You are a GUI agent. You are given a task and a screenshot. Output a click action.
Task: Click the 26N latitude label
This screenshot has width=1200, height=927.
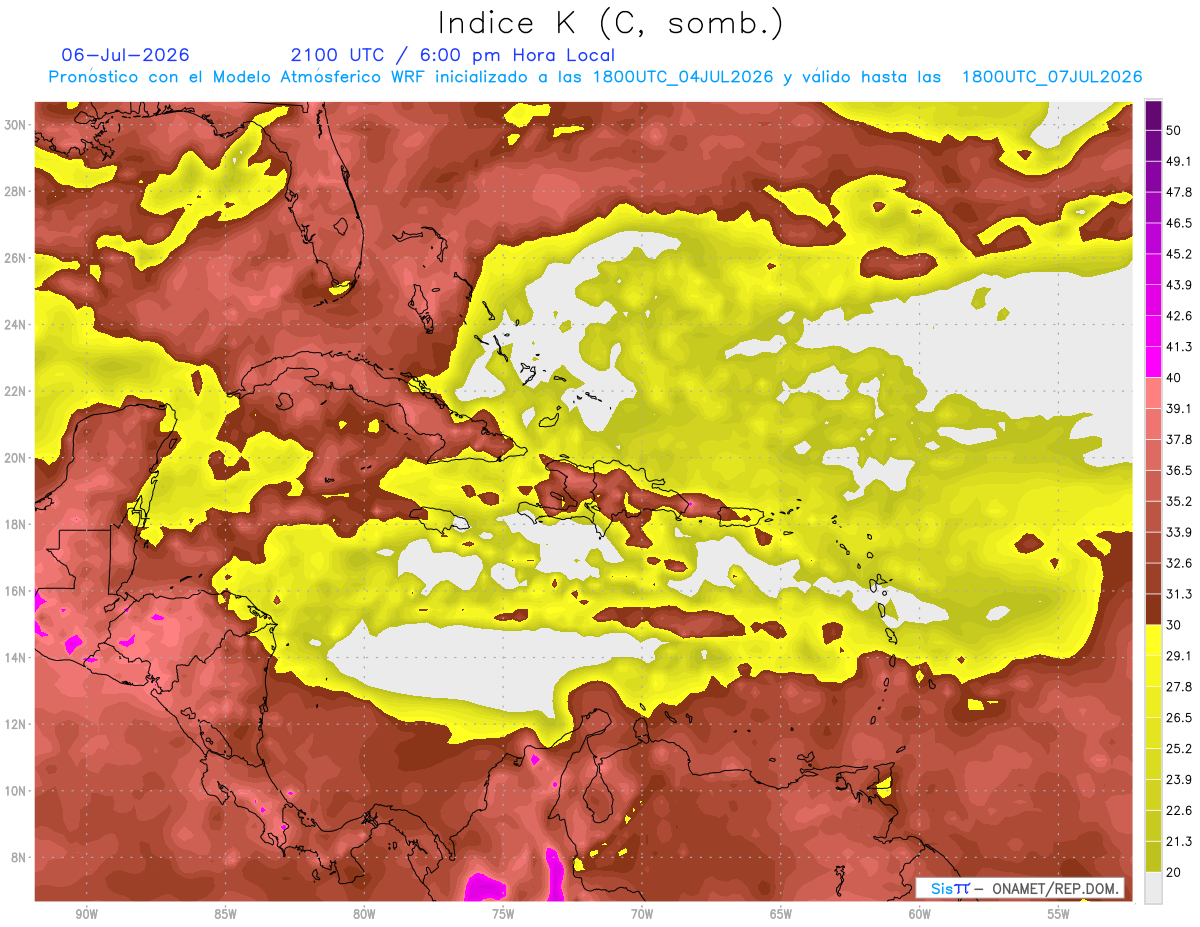17,258
